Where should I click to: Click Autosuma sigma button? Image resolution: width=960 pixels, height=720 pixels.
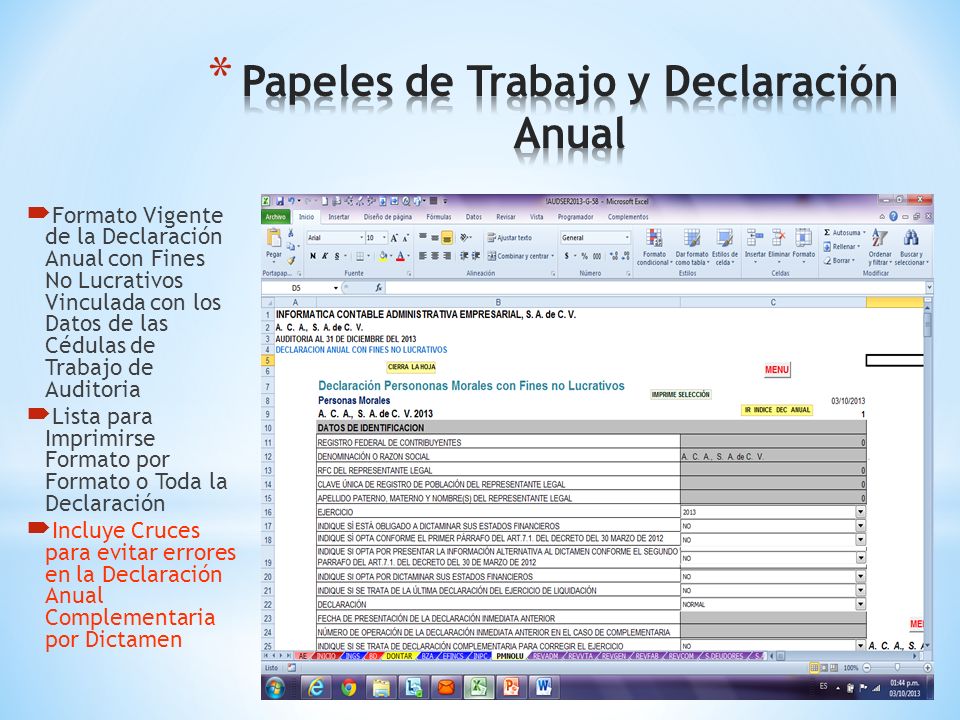click(844, 233)
